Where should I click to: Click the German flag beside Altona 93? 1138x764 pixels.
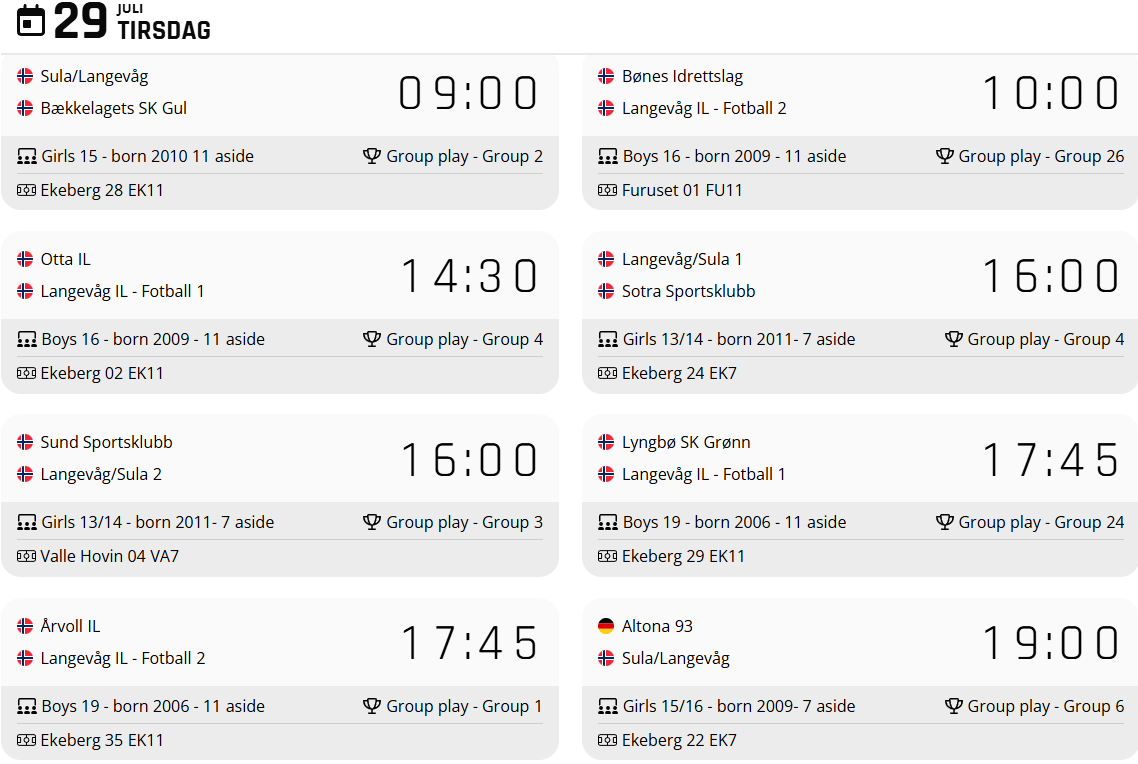click(x=606, y=626)
